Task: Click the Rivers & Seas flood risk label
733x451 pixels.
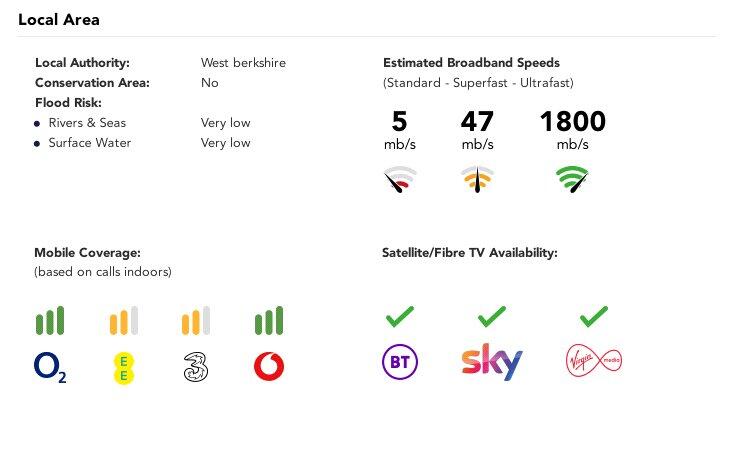Action: [87, 123]
